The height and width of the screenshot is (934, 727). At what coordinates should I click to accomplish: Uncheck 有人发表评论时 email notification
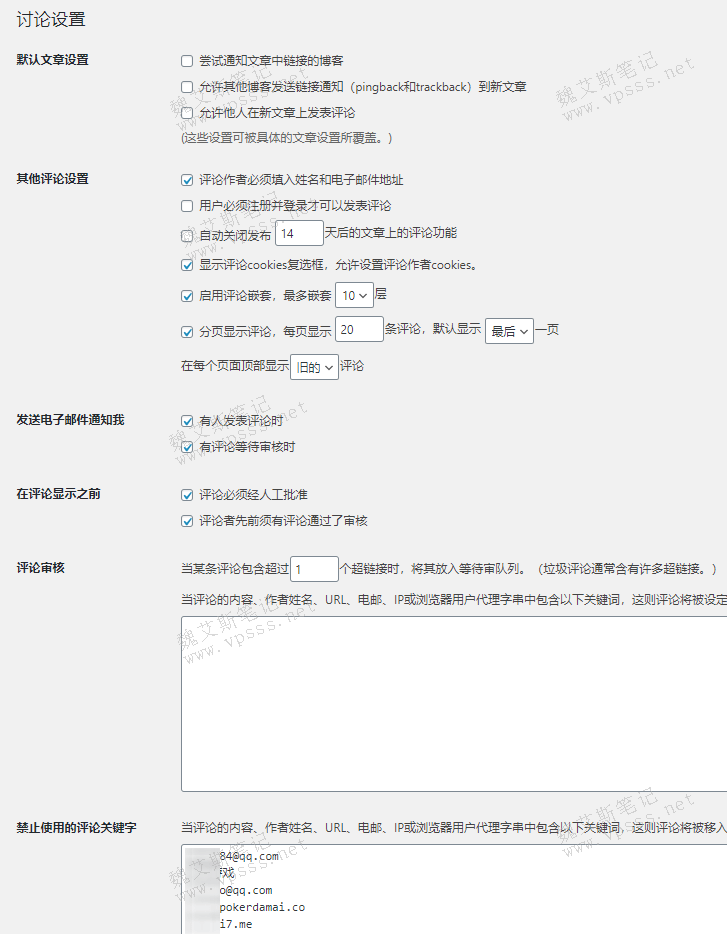click(x=187, y=421)
